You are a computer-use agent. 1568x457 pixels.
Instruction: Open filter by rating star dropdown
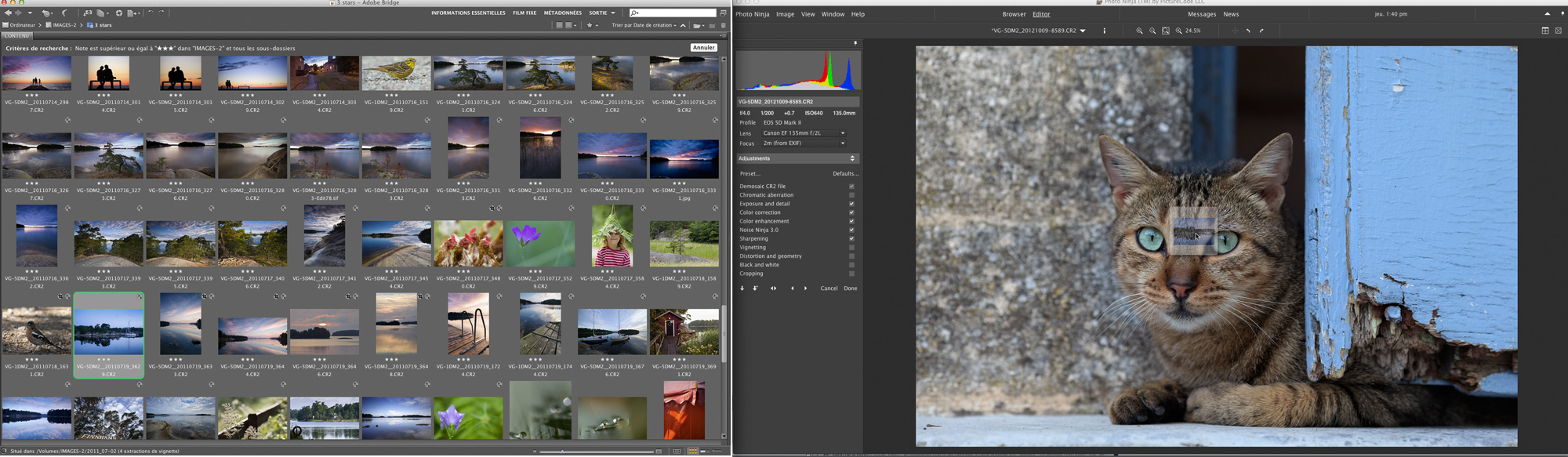[592, 25]
